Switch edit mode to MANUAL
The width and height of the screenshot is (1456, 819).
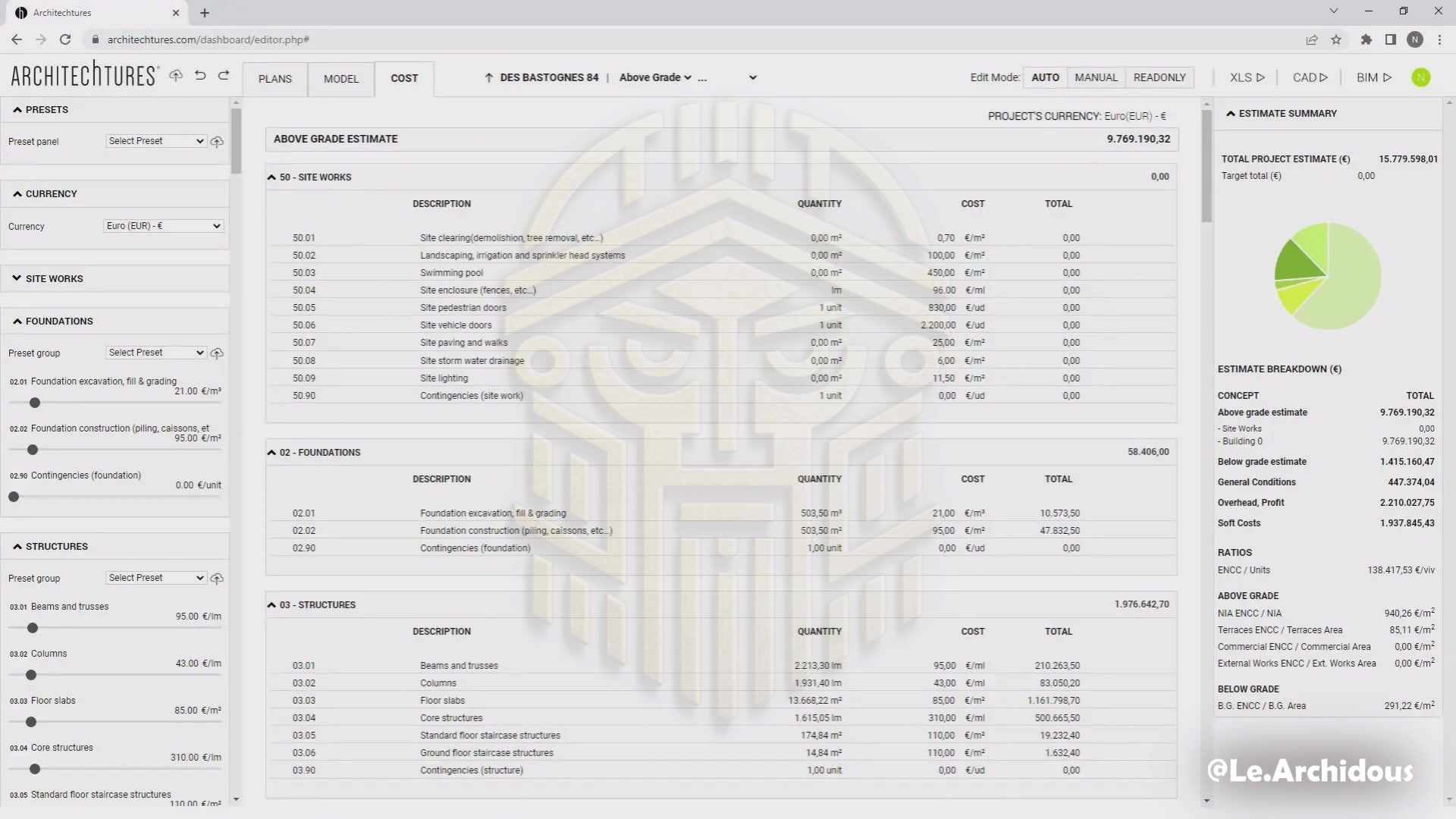(x=1096, y=77)
